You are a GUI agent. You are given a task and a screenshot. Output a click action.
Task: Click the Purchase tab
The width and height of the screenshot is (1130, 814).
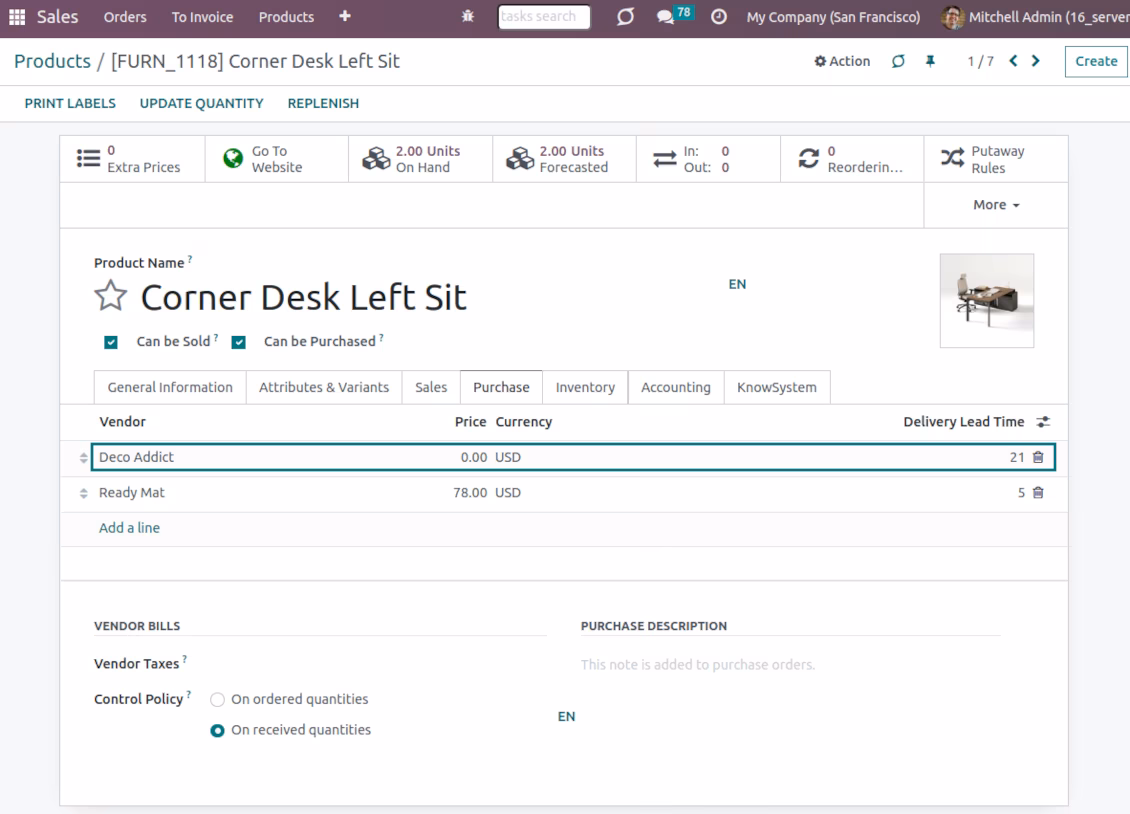[x=501, y=388]
